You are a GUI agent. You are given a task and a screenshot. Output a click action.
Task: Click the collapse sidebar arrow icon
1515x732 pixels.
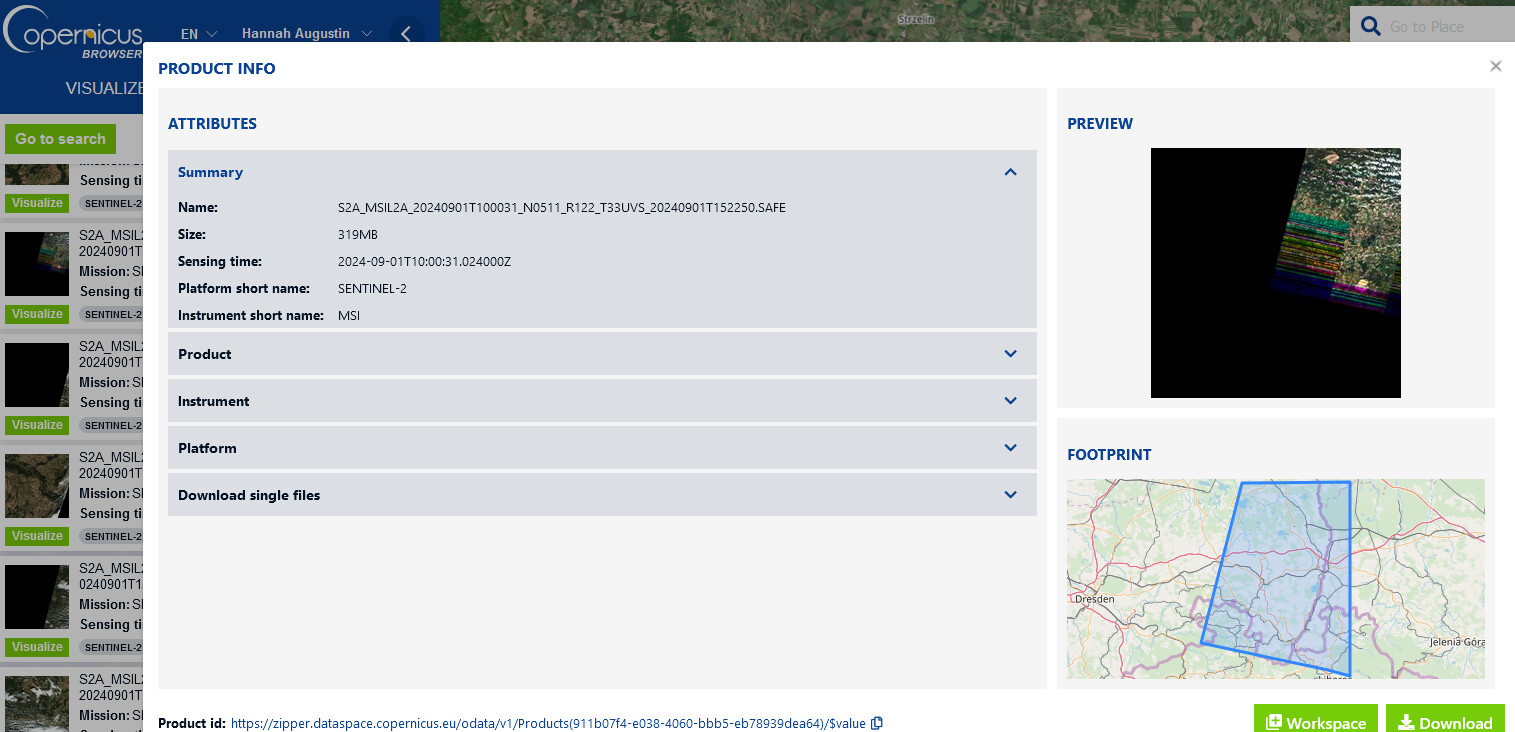coord(406,34)
